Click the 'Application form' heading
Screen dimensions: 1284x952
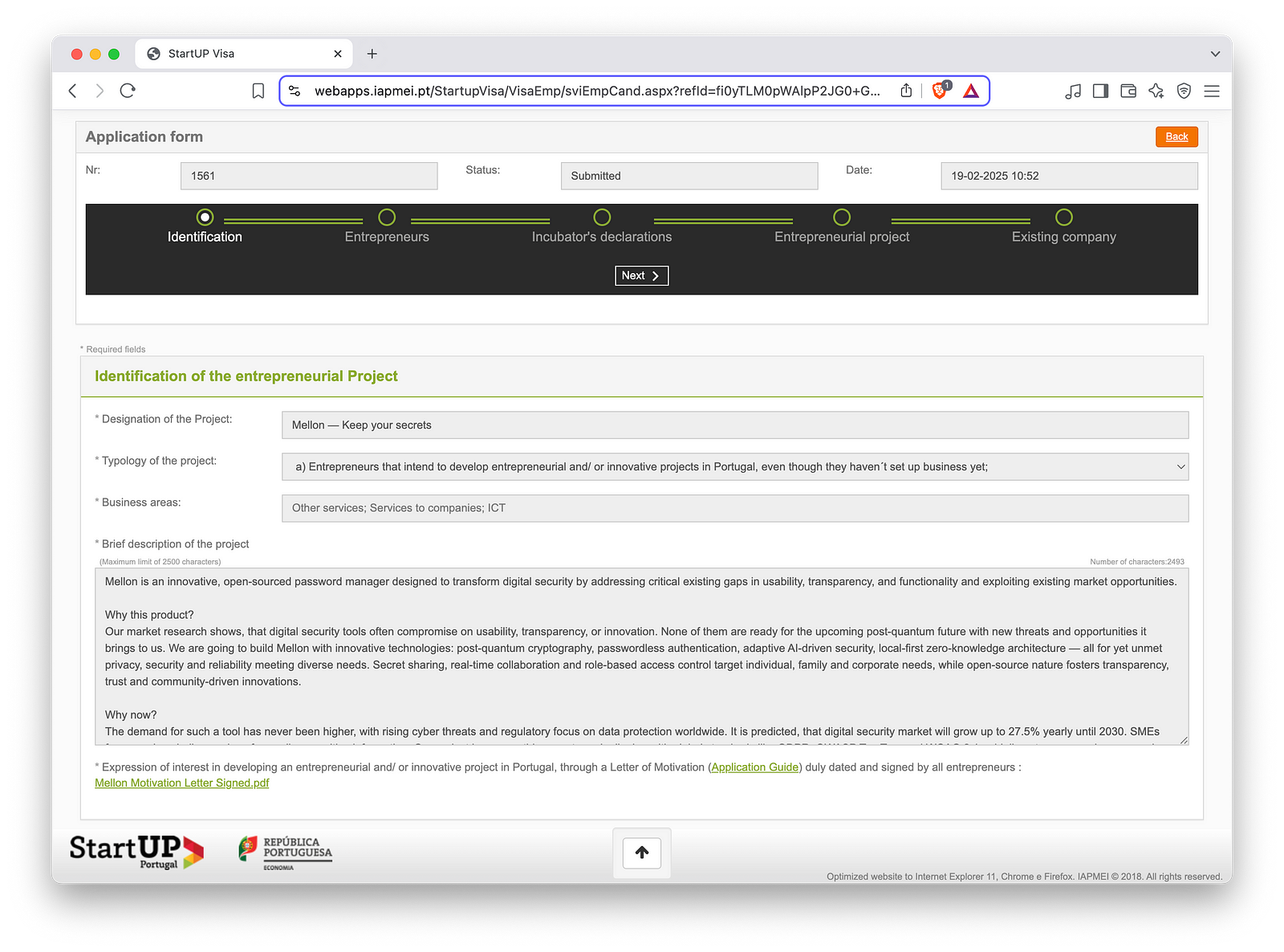pos(144,136)
